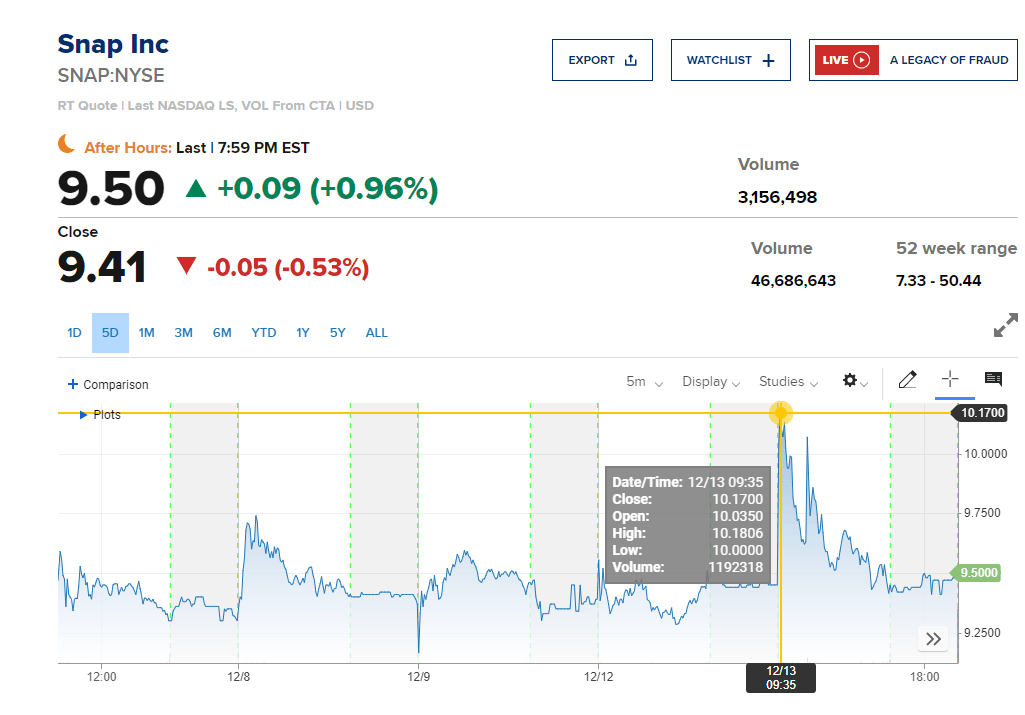Click the chart settings gear icon

click(x=850, y=380)
